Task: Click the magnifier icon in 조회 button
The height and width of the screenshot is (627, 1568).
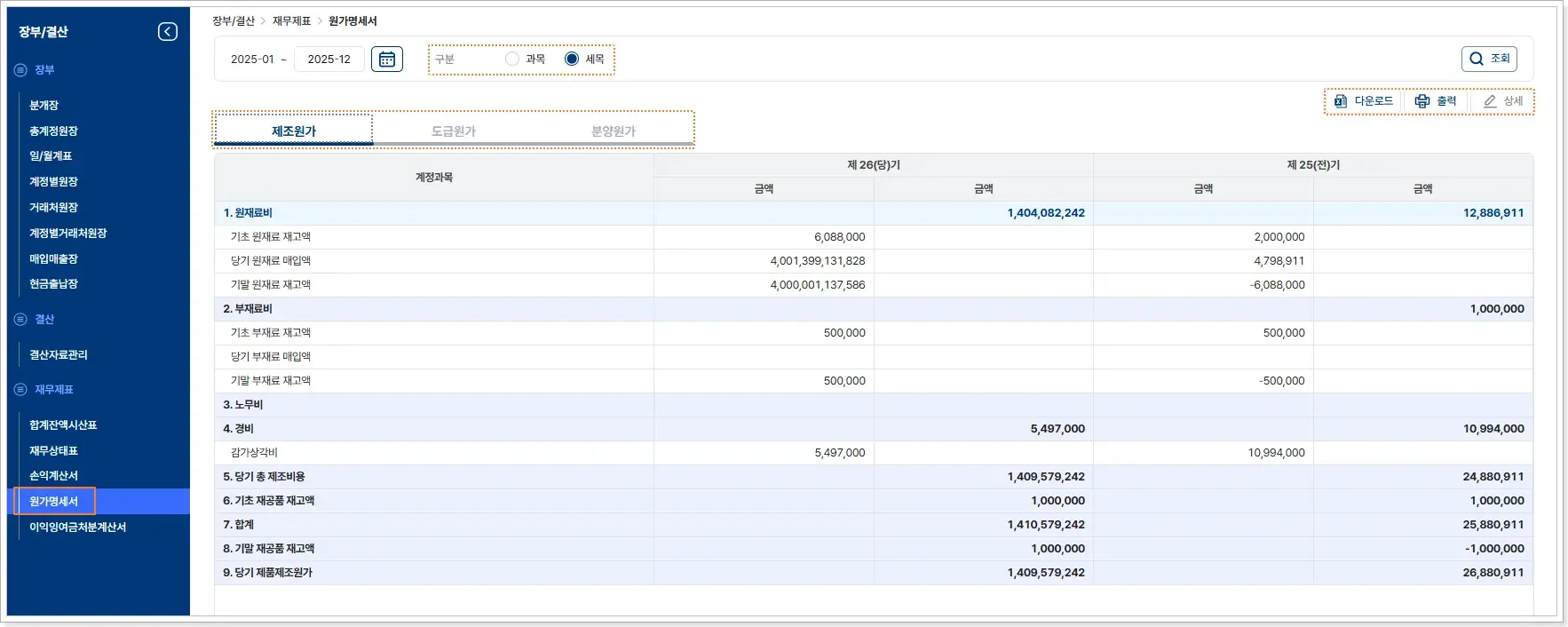Action: 1477,59
